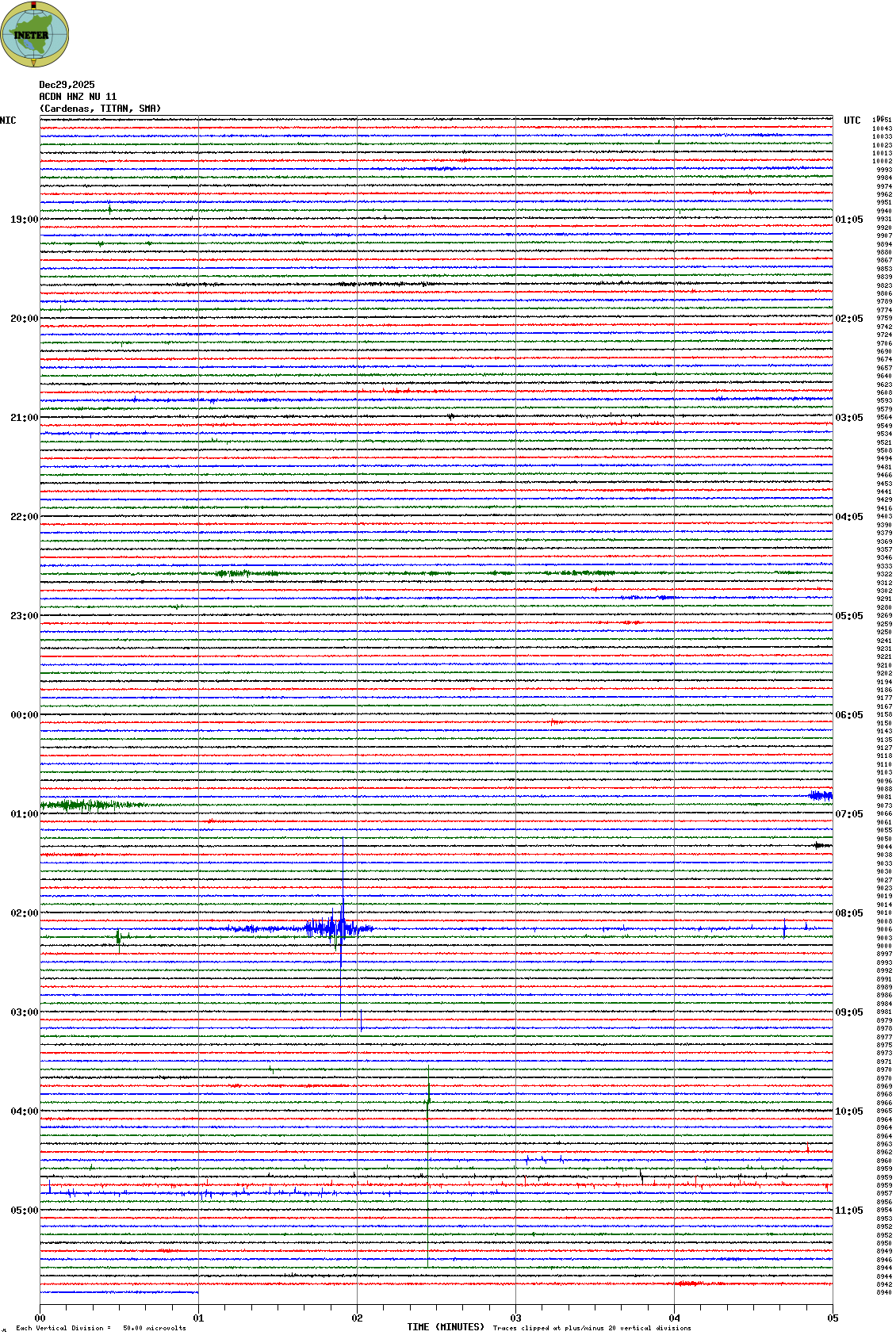Click the INETER logo in top-left corner
Viewport: 896px width, 1339px height.
[x=34, y=34]
